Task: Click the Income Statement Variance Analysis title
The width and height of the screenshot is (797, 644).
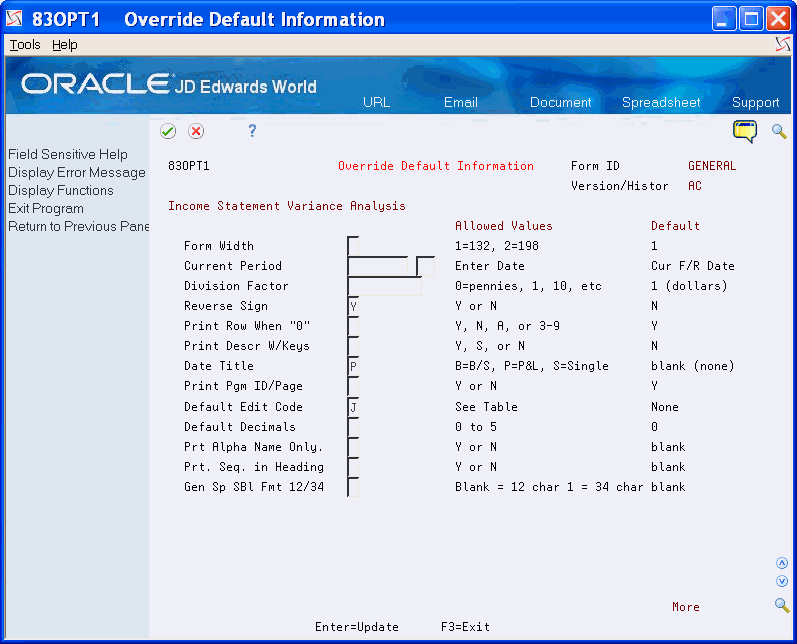Action: pyautogui.click(x=287, y=206)
